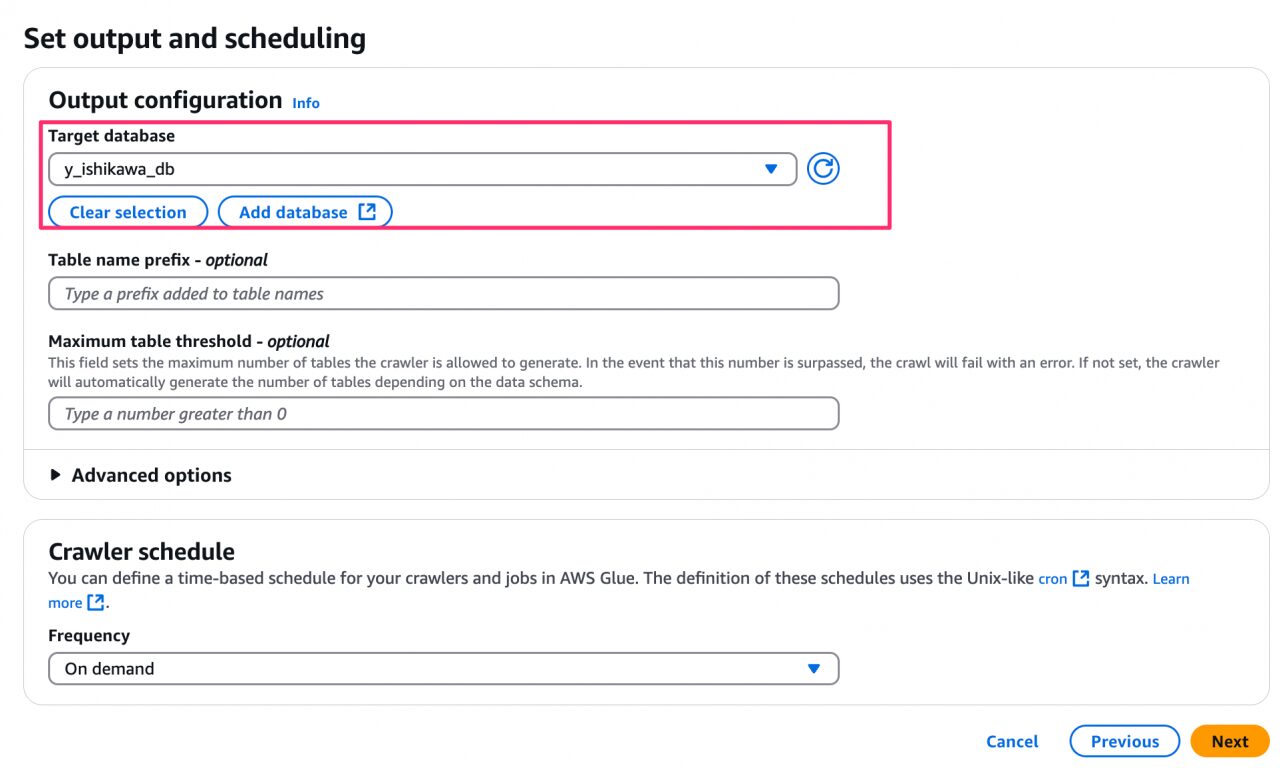Click the external link icon after Learn more
The height and width of the screenshot is (778, 1280).
click(x=96, y=602)
